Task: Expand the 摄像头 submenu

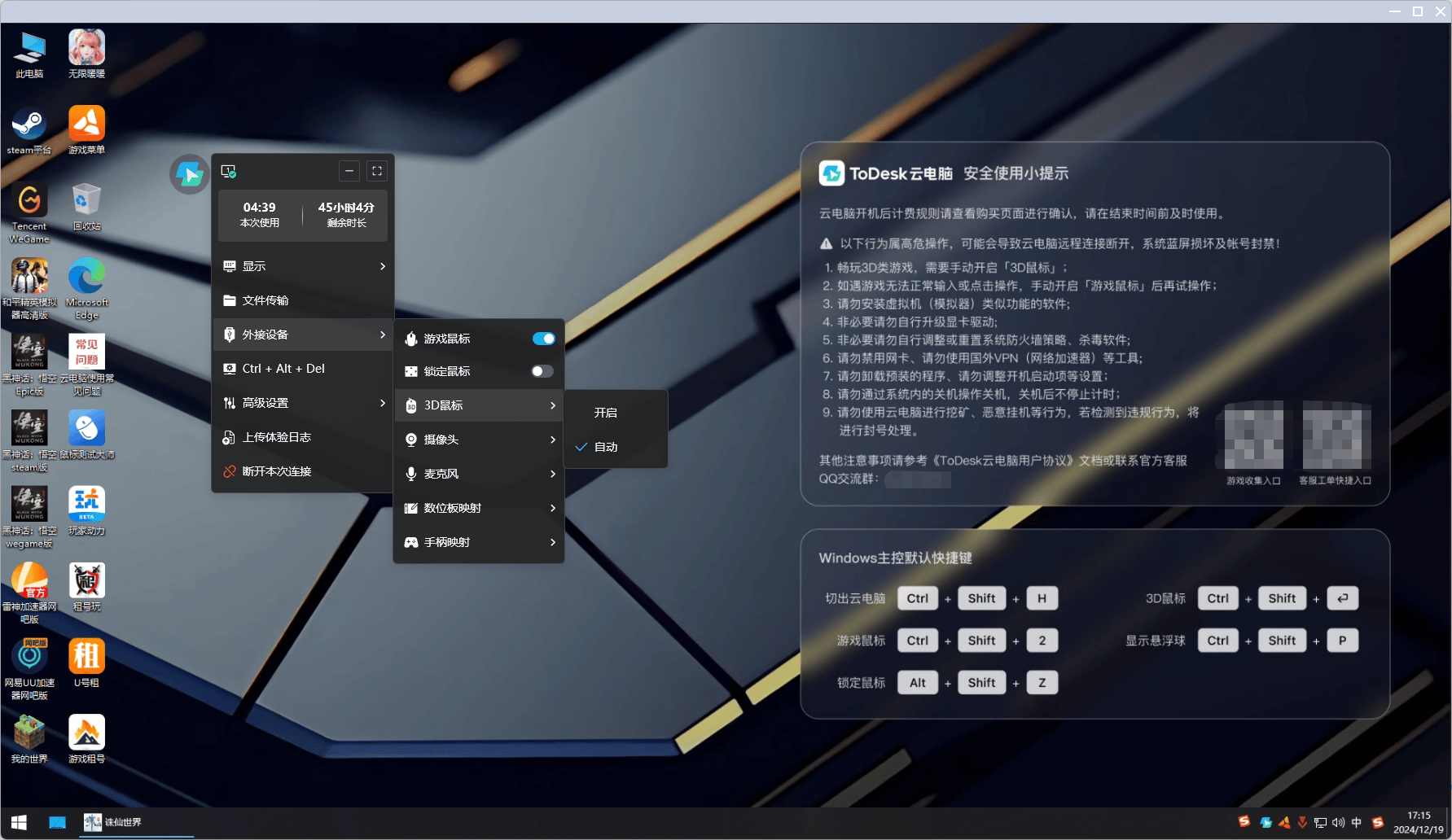Action: tap(479, 440)
